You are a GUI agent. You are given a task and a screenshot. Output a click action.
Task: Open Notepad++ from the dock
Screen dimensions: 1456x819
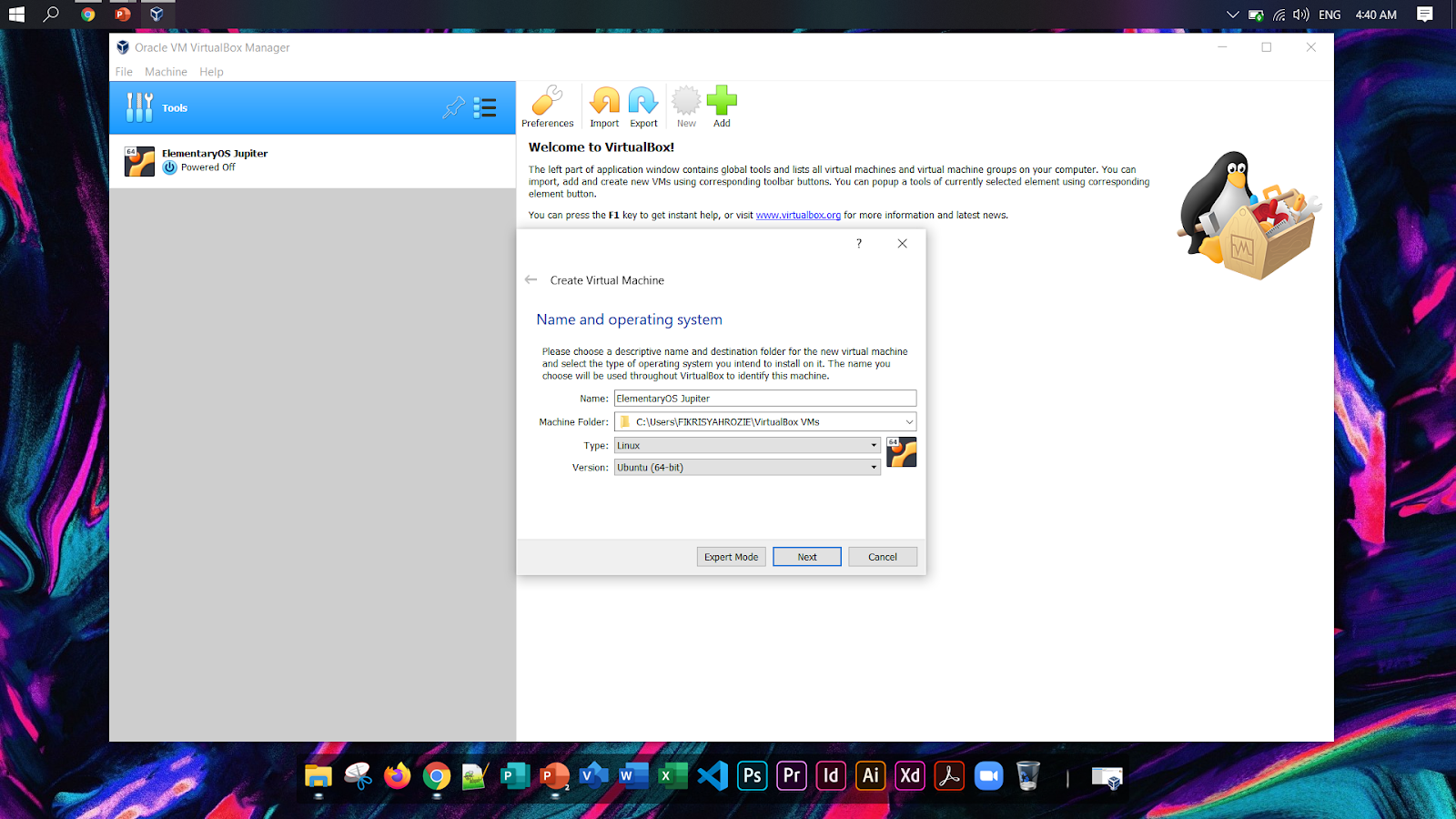coord(476,776)
